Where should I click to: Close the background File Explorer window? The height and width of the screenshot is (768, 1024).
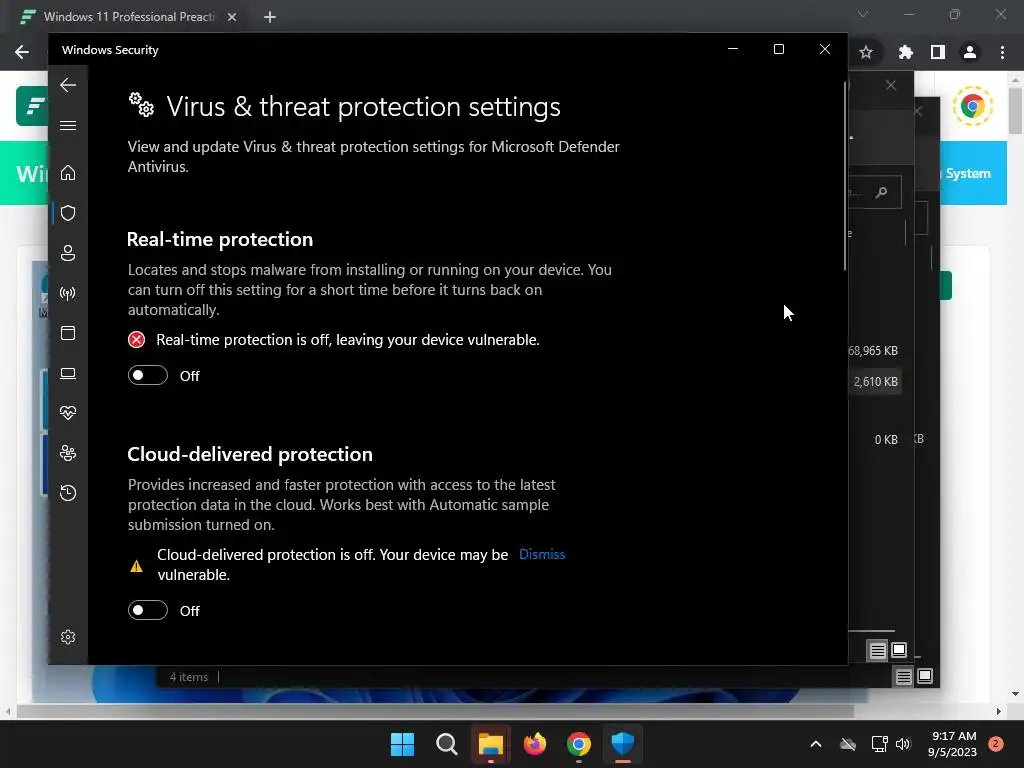[891, 86]
